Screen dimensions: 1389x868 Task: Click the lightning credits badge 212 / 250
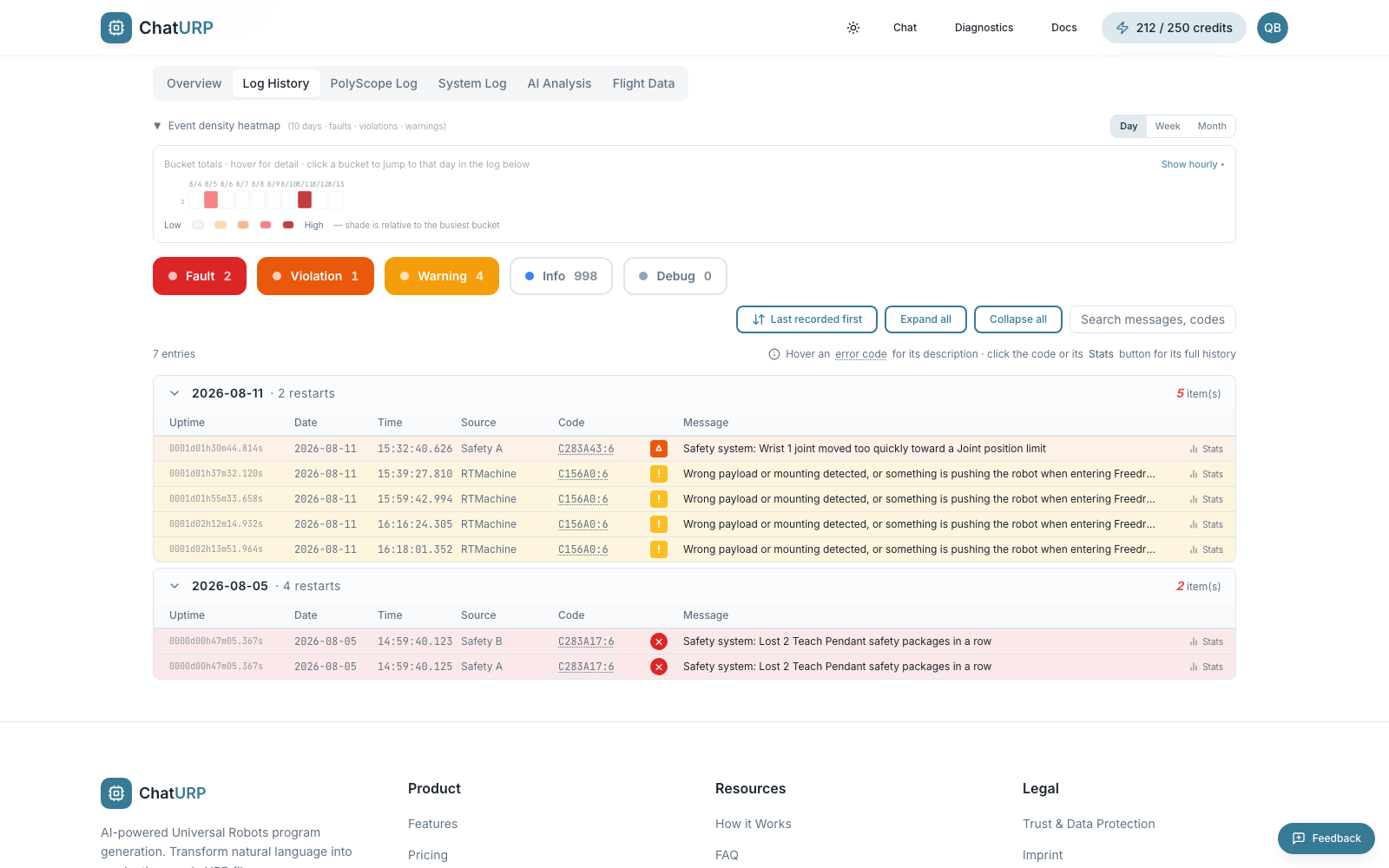point(1174,28)
